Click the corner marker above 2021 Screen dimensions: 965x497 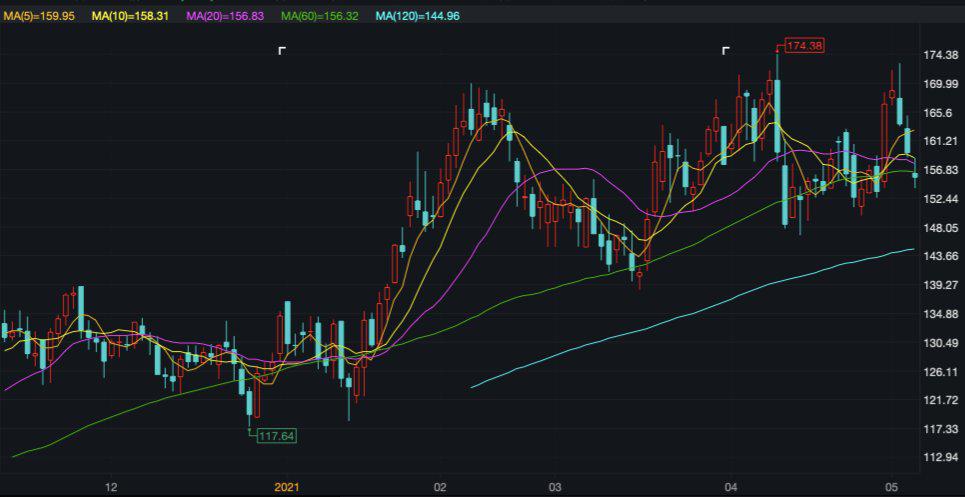coord(282,50)
